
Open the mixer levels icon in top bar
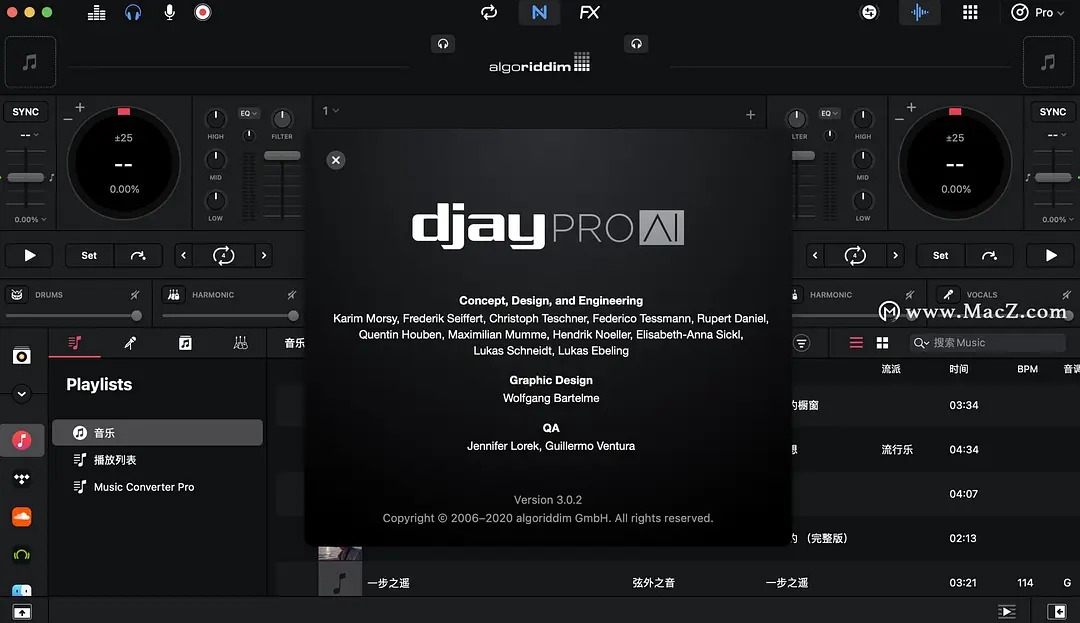pyautogui.click(x=96, y=12)
